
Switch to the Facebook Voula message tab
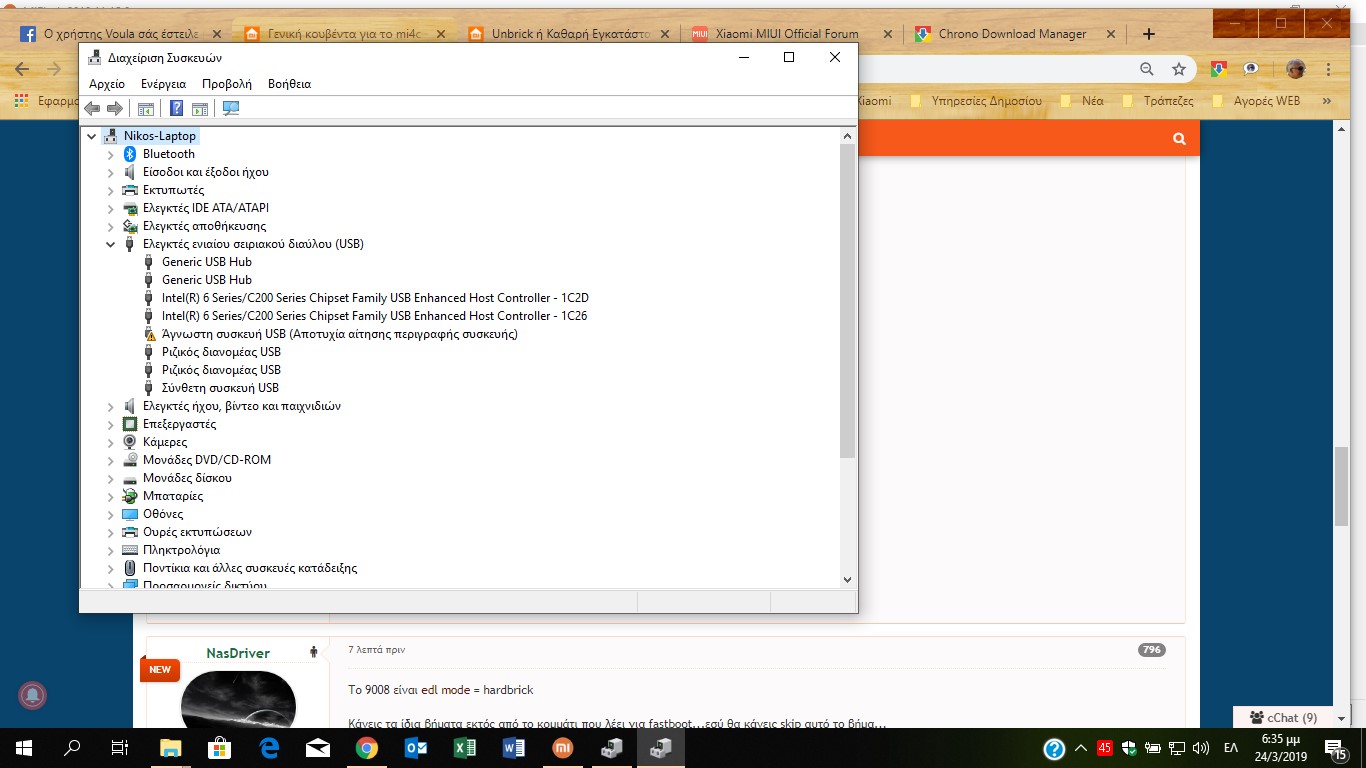[120, 34]
